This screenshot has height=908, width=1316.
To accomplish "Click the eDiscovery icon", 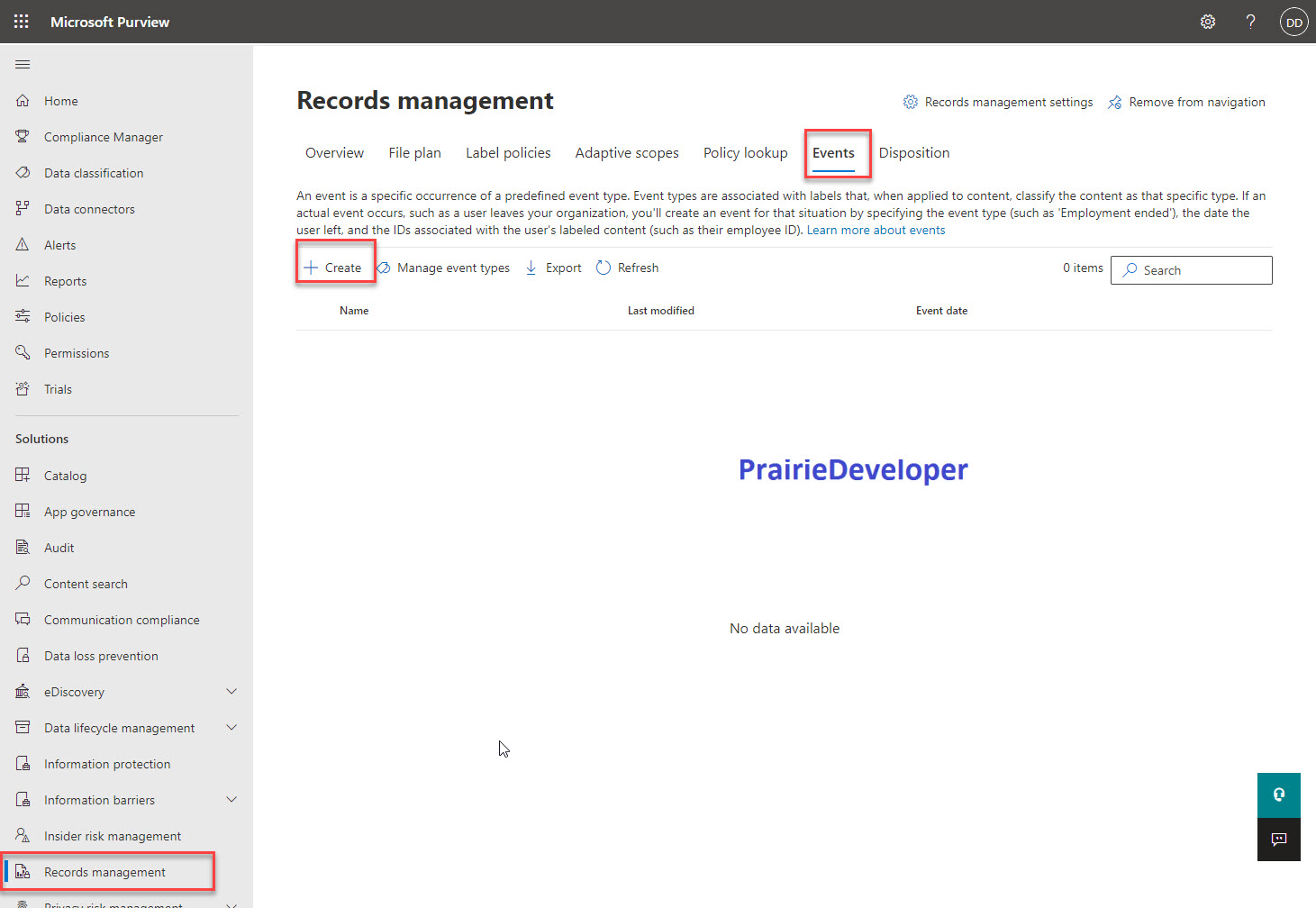I will pos(23,692).
